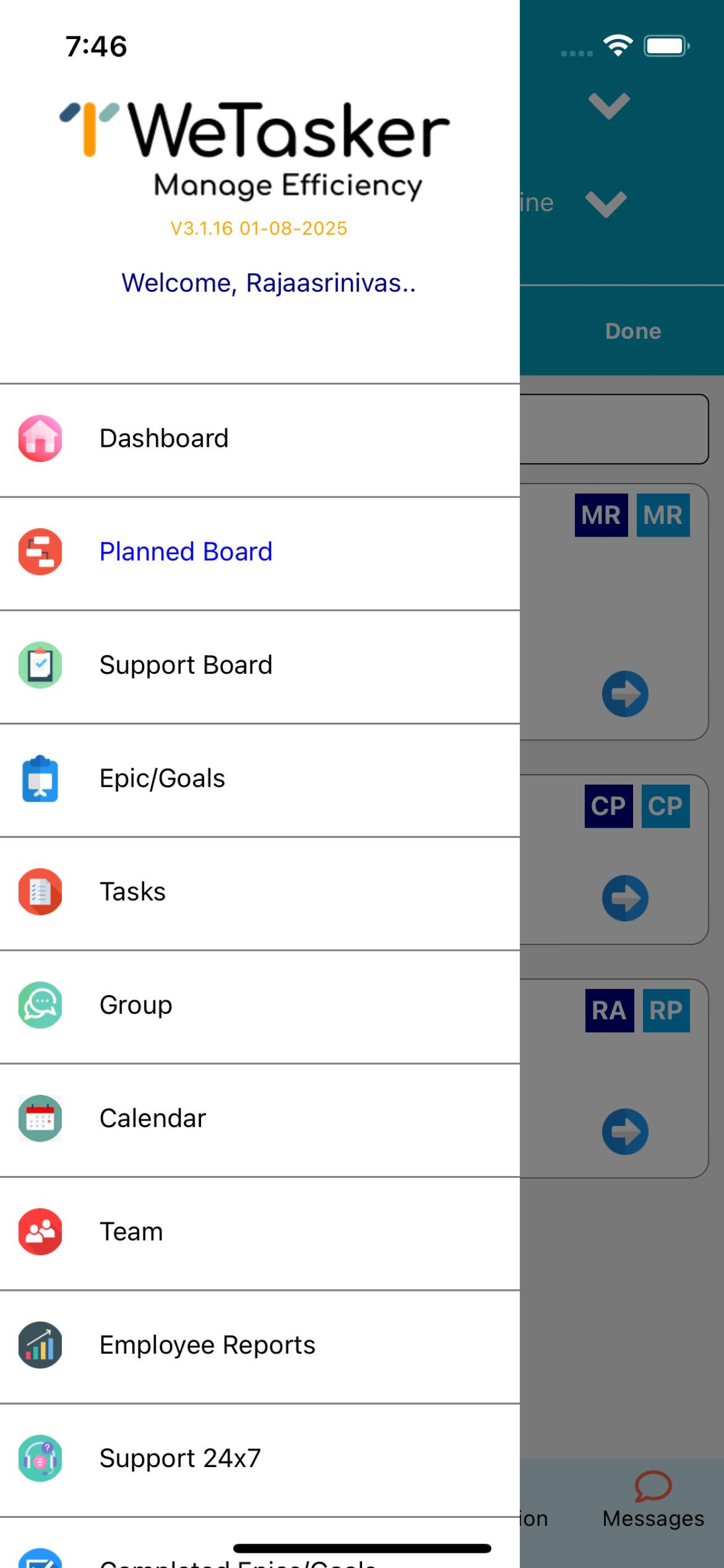The width and height of the screenshot is (724, 1568).
Task: Tap the Support 24x7 headset icon
Action: (x=40, y=1458)
